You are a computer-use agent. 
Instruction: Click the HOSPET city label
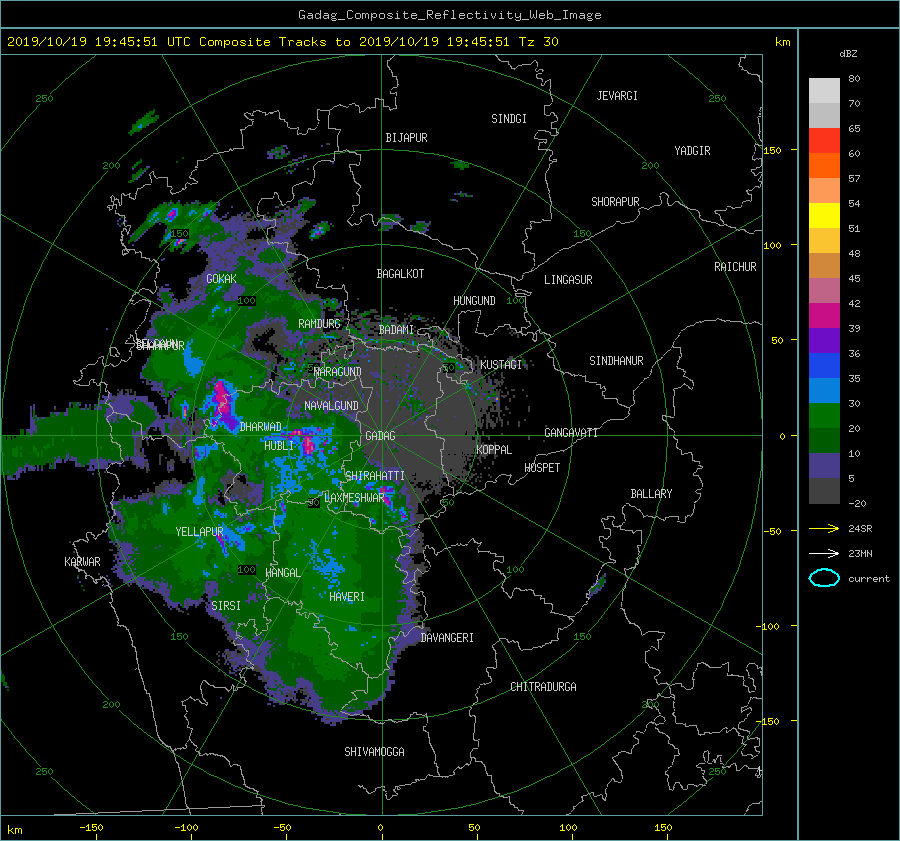[542, 468]
